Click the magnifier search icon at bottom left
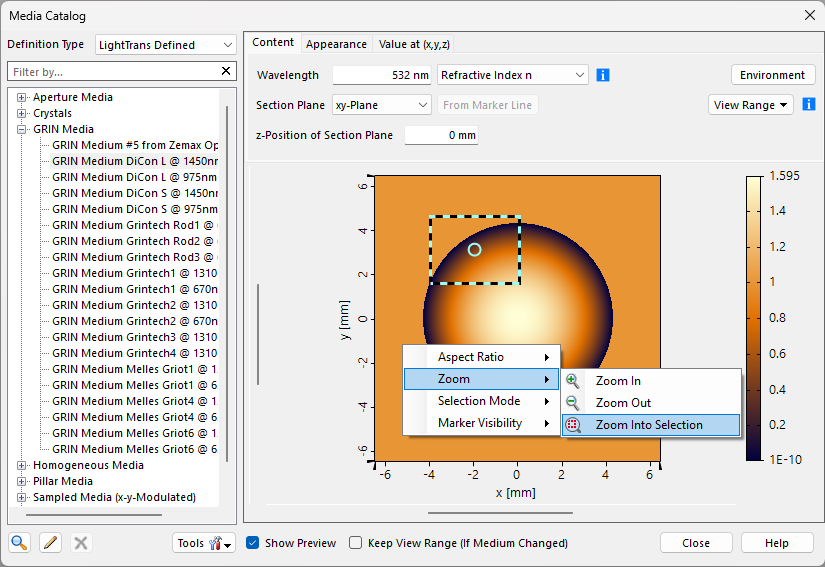Image resolution: width=825 pixels, height=567 pixels. pos(19,542)
